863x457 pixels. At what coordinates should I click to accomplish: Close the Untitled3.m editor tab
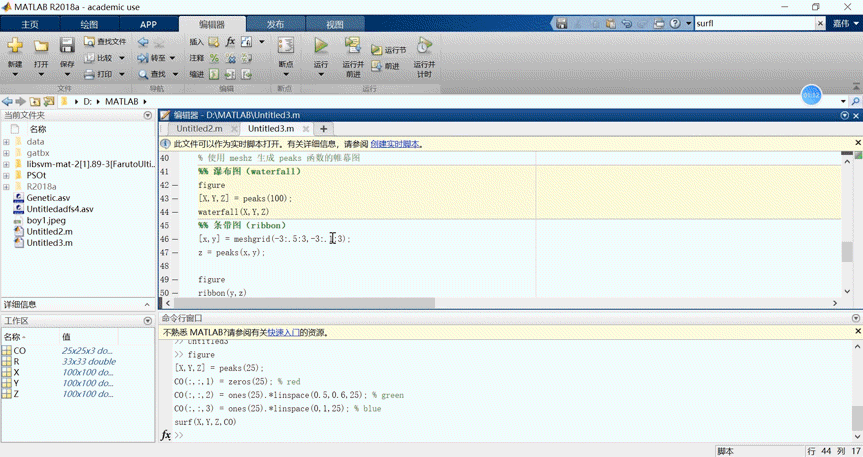pyautogui.click(x=305, y=128)
